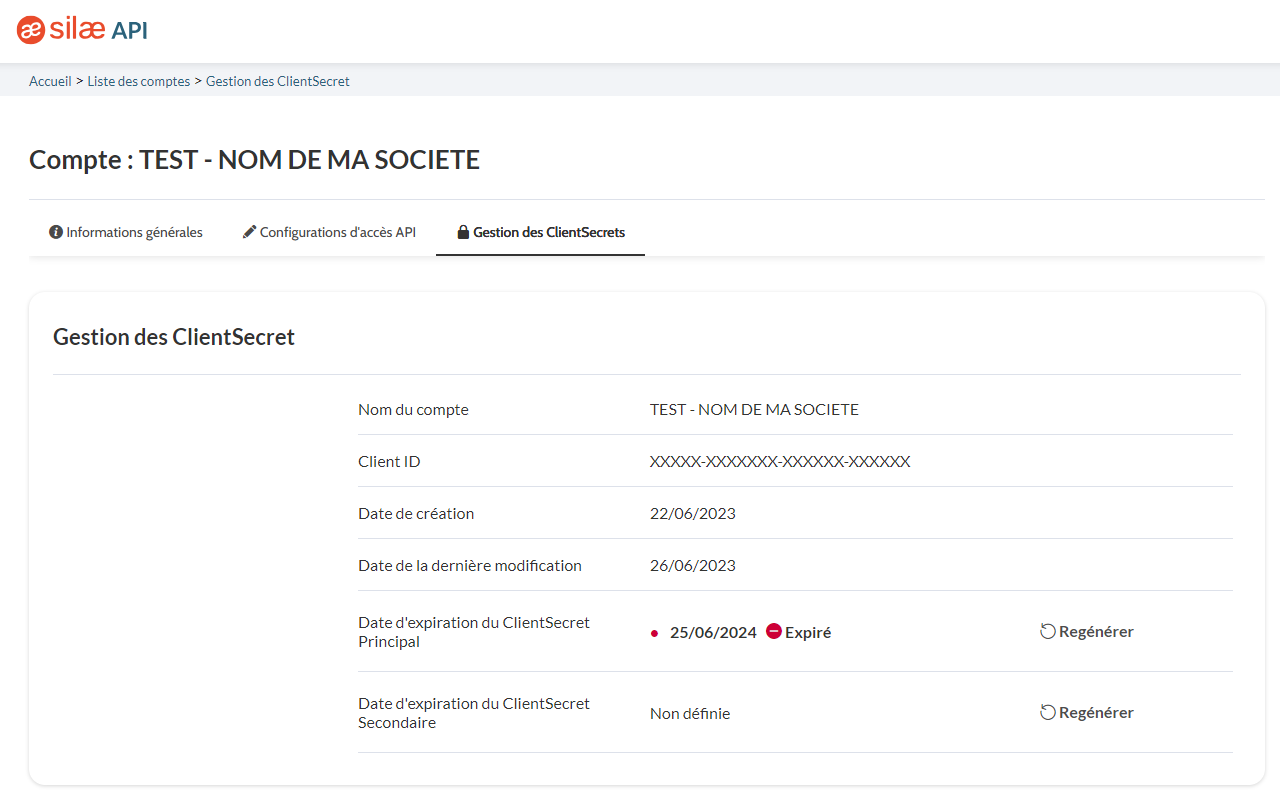Screen dimensions: 1280x797
Task: Click the regenerate icon for ClientSecret Principal
Action: pos(1047,630)
